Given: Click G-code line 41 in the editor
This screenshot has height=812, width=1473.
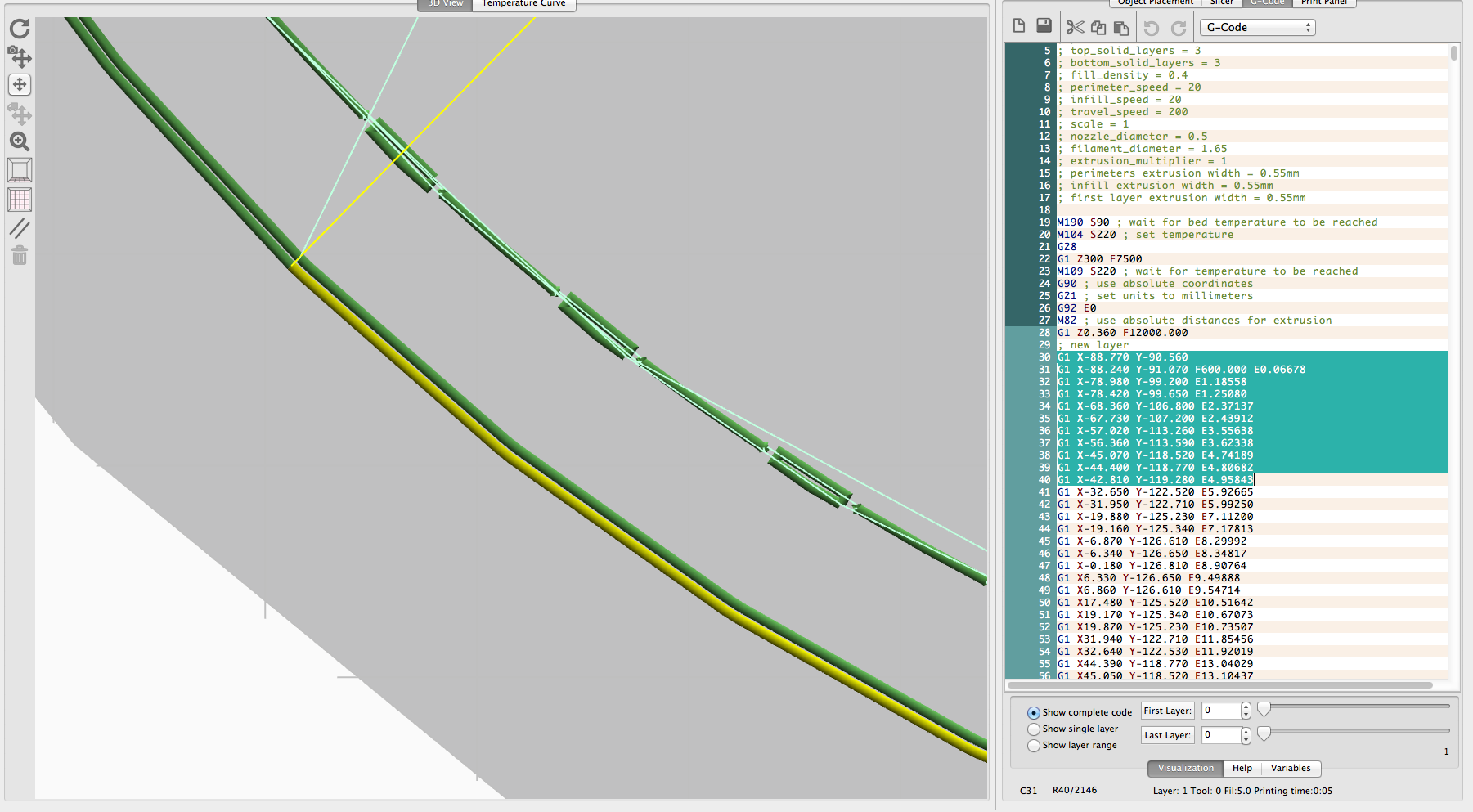Looking at the screenshot, I should point(1155,492).
